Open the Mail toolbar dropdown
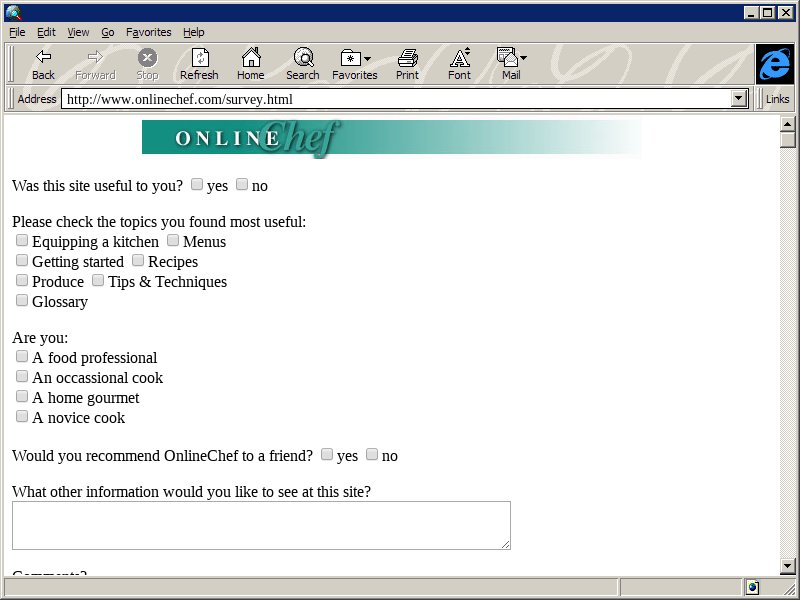The height and width of the screenshot is (600, 800). click(x=511, y=64)
